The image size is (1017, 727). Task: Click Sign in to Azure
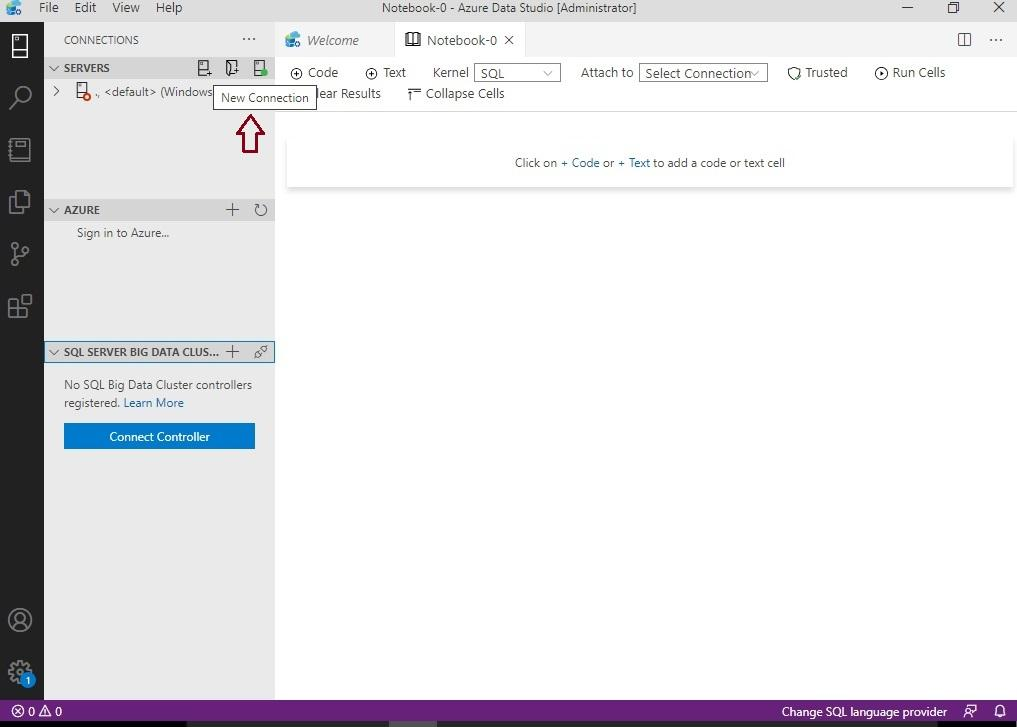(123, 233)
